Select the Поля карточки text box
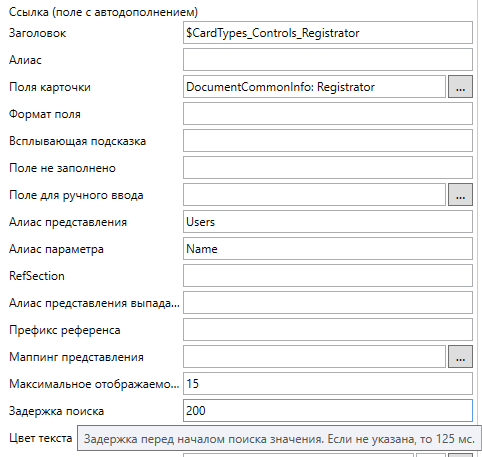 [x=314, y=87]
